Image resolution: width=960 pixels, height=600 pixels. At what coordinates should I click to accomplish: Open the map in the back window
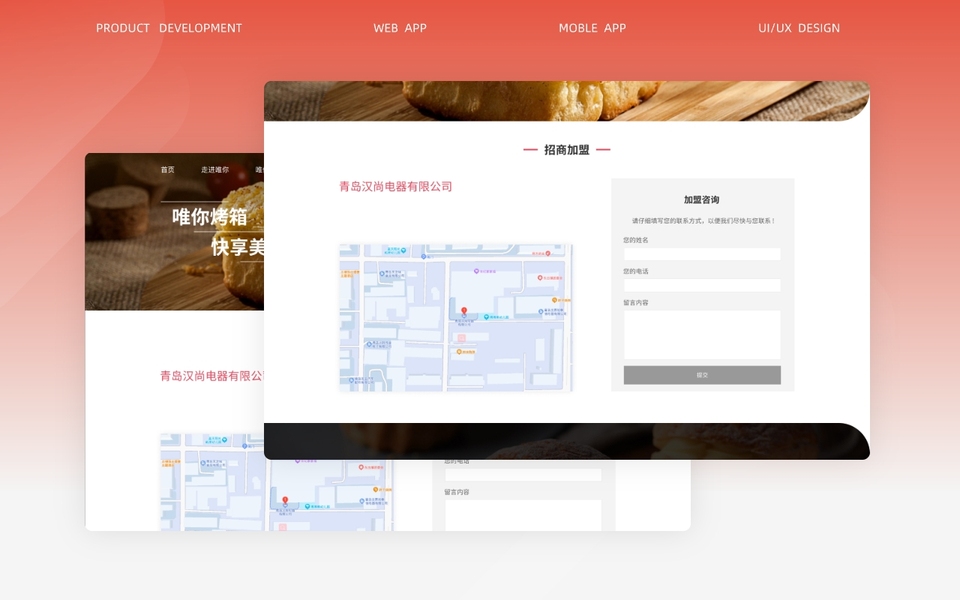(276, 482)
